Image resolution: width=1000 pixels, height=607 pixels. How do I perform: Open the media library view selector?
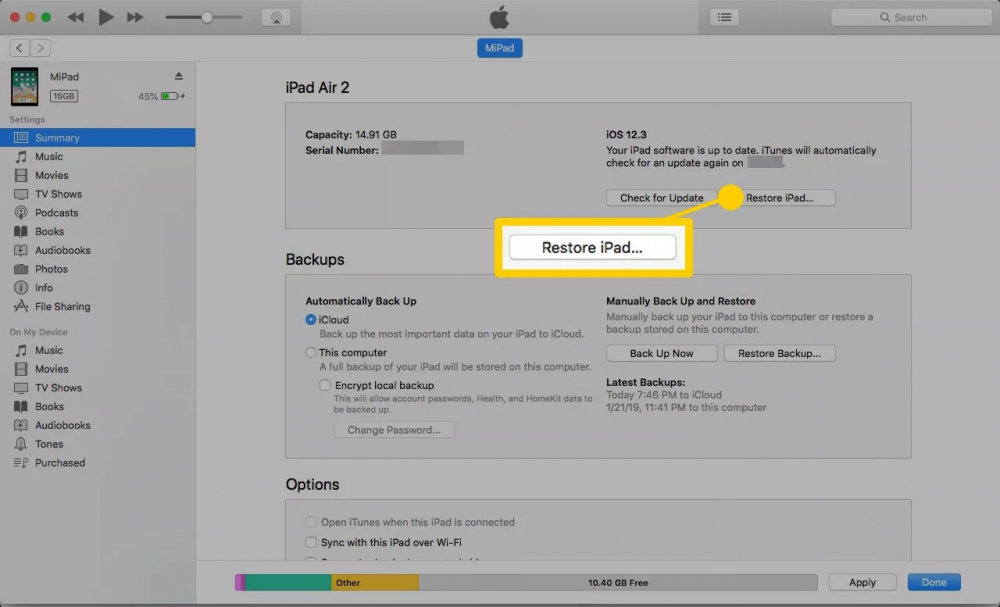pyautogui.click(x=724, y=16)
